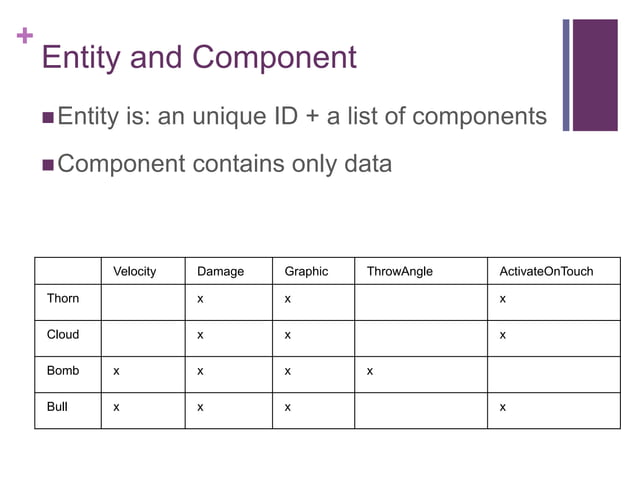Viewport: 638px width, 478px height.
Task: Click the x in Bomb's ThrowAngle cell
Action: pyautogui.click(x=369, y=372)
